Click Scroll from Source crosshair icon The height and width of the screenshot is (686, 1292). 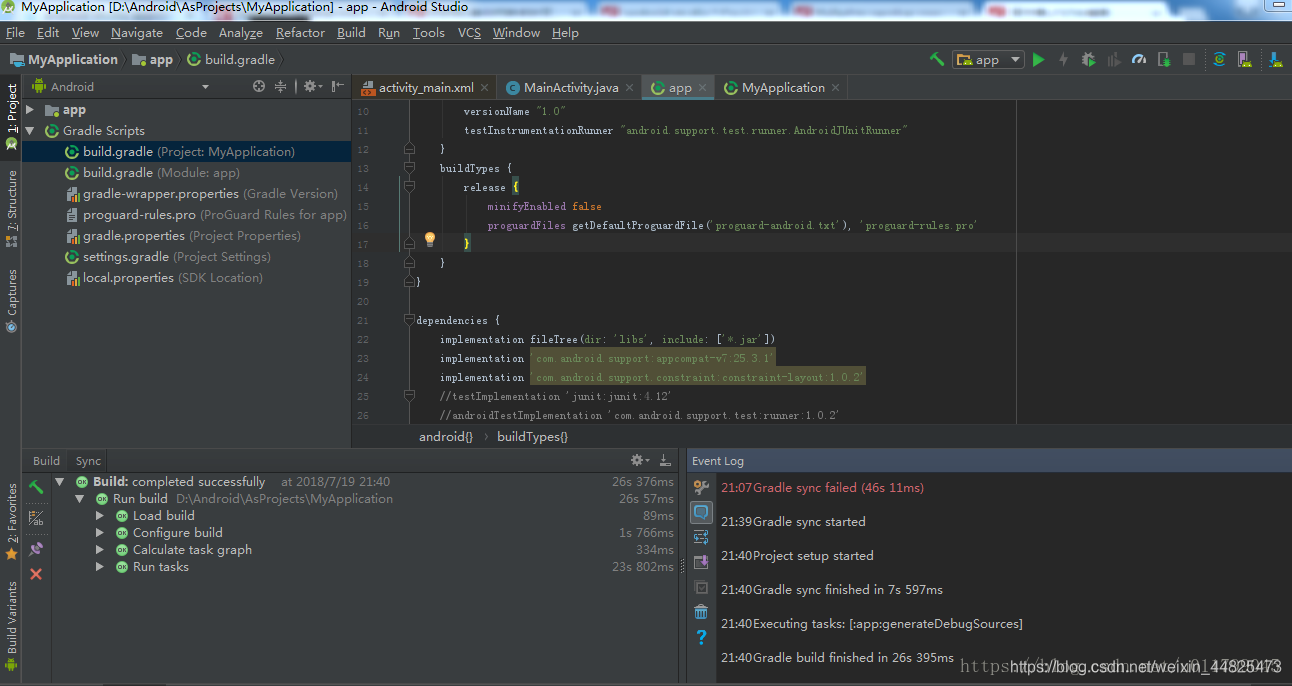pos(259,87)
